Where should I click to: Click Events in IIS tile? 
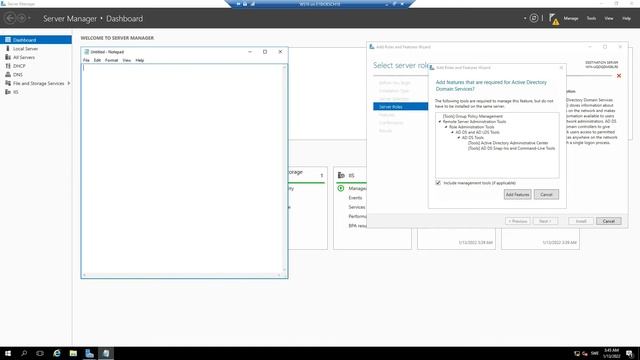[x=355, y=198]
